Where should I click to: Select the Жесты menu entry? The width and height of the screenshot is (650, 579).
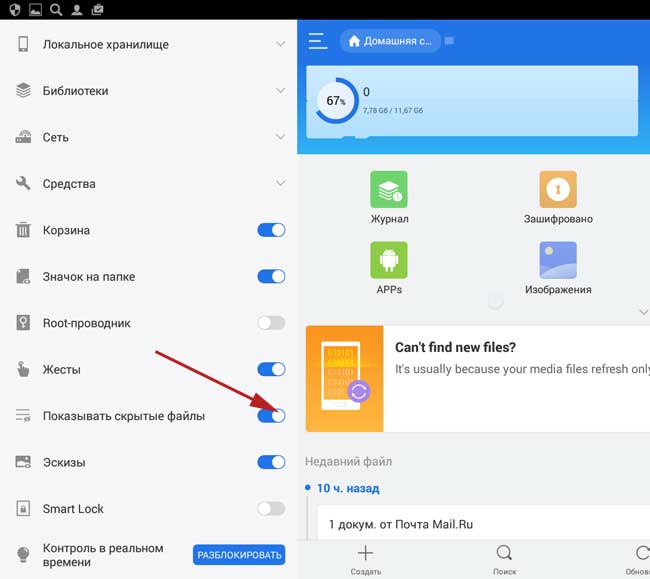[62, 370]
